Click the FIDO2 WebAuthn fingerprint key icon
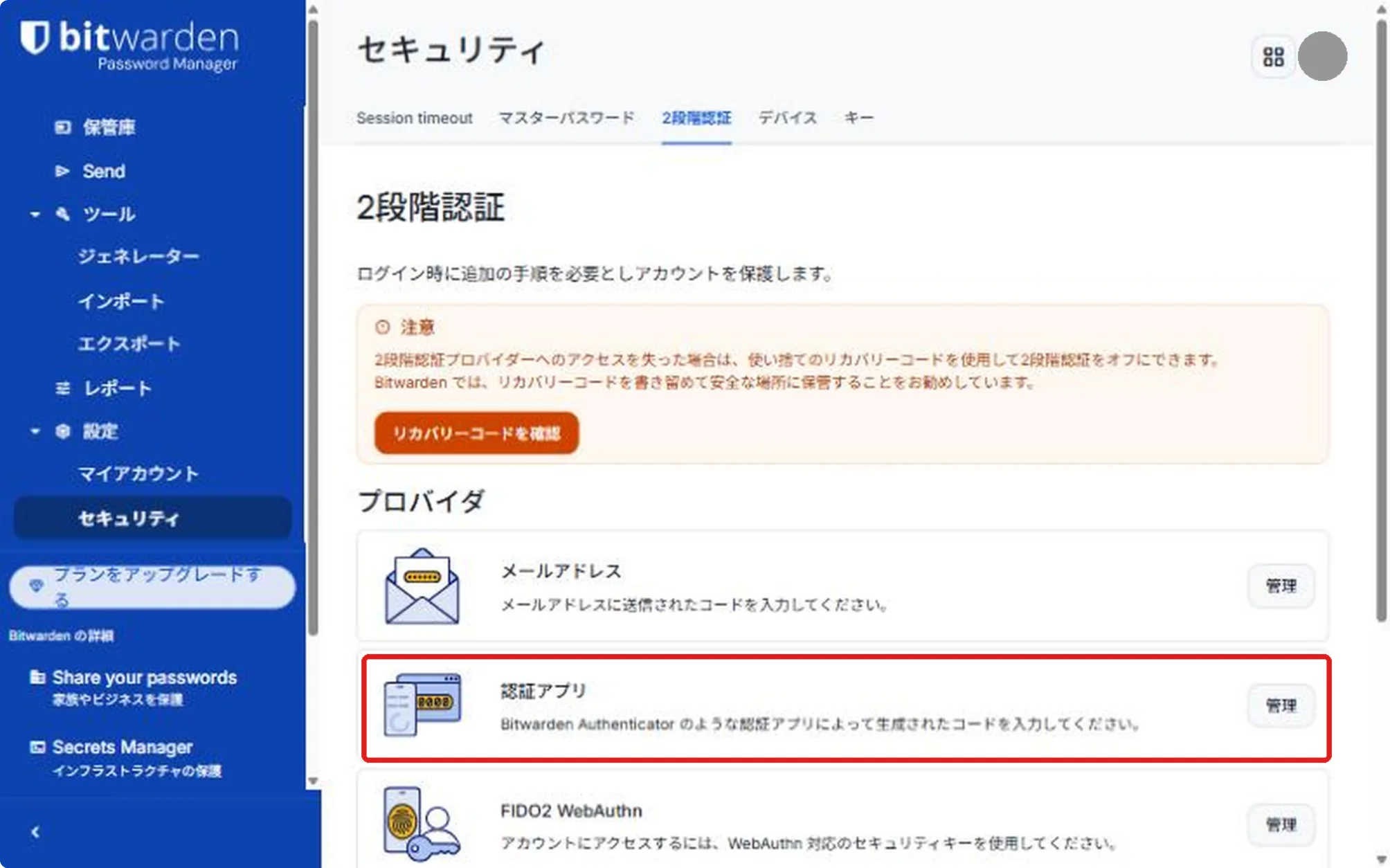 click(422, 824)
